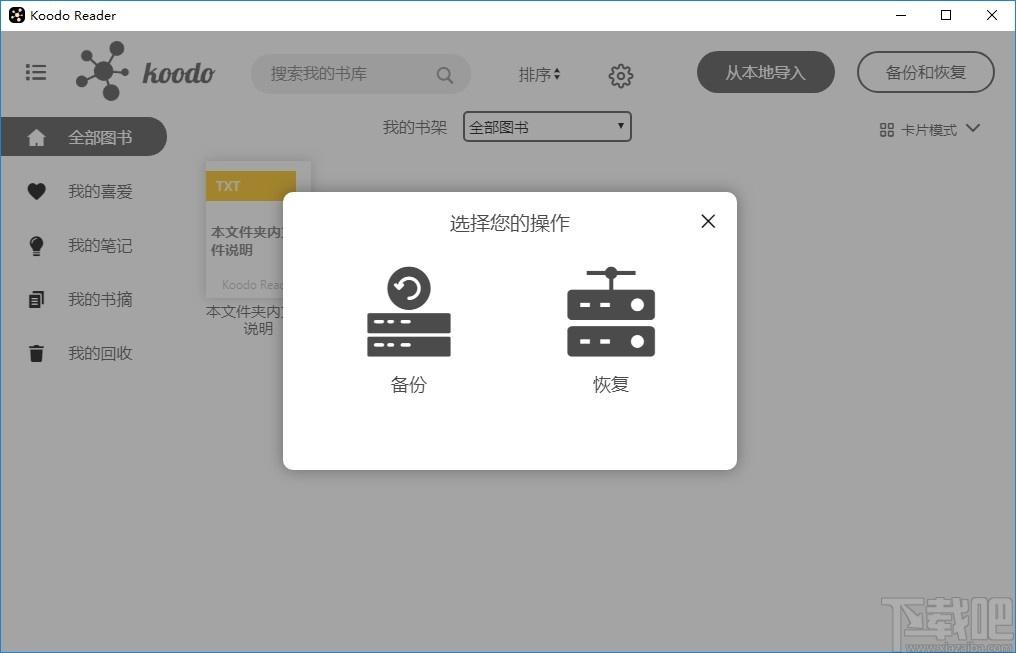1016x653 pixels.
Task: Click the card mode grid icon
Action: (x=887, y=130)
